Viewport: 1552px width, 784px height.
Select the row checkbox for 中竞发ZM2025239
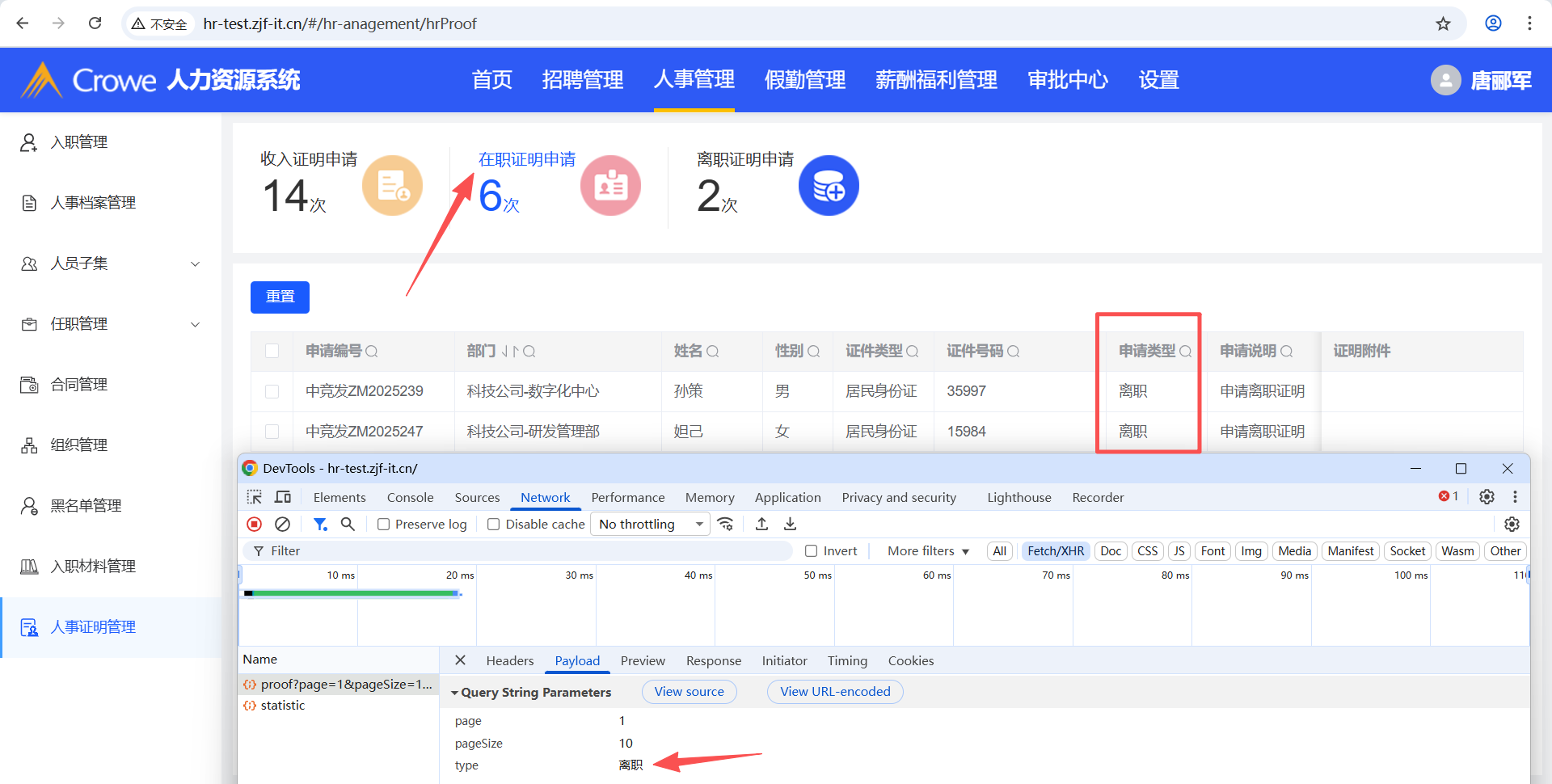[x=272, y=391]
